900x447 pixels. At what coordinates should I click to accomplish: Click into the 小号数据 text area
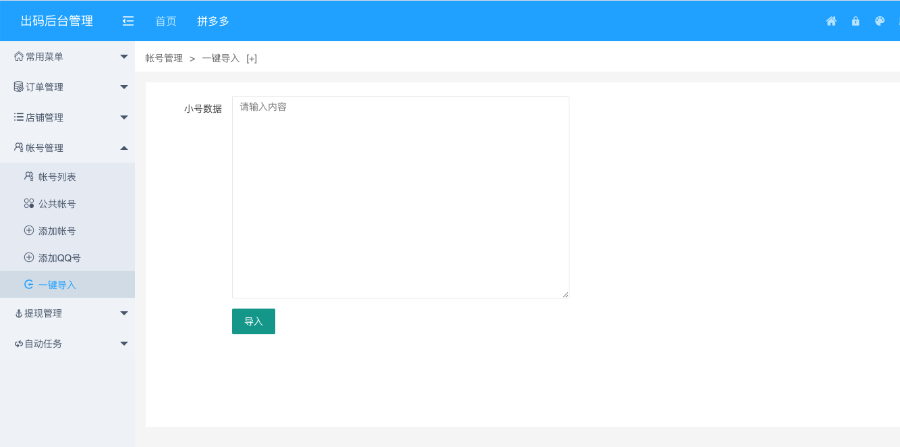[401, 197]
